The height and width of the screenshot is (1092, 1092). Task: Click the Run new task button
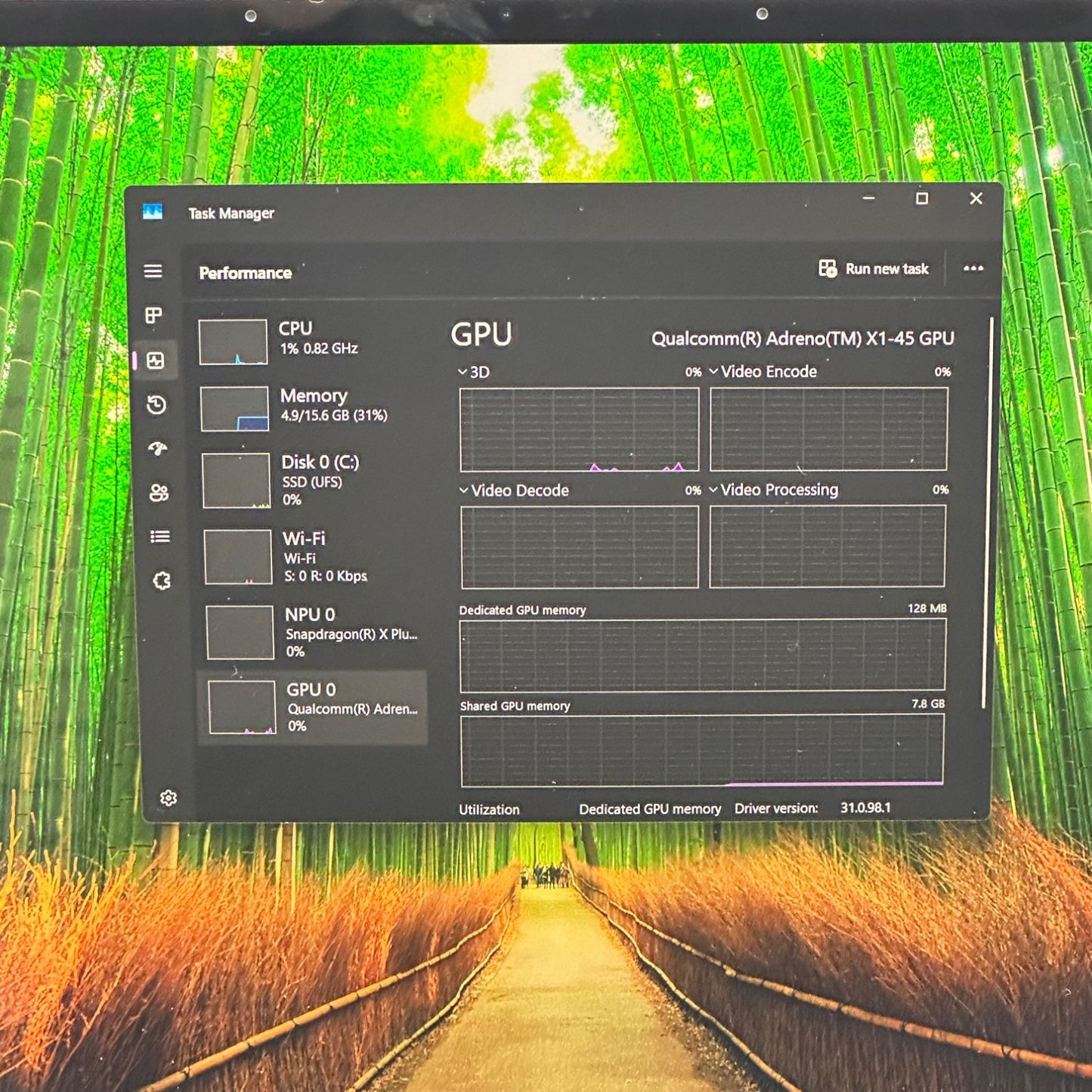[x=875, y=268]
